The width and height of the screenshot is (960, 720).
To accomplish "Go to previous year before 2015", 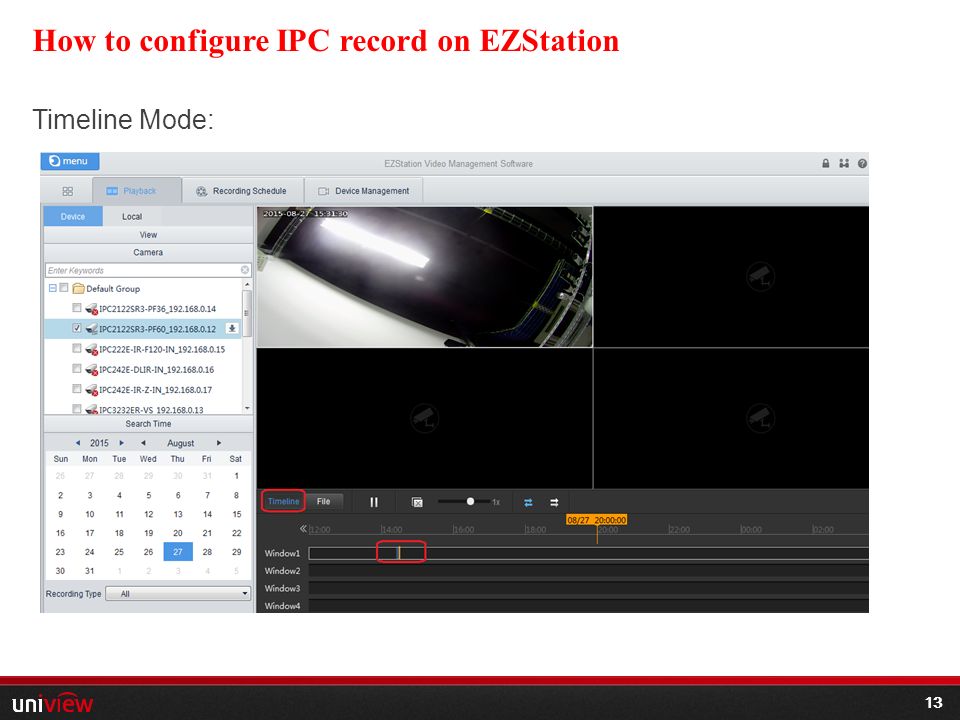I will tap(78, 443).
